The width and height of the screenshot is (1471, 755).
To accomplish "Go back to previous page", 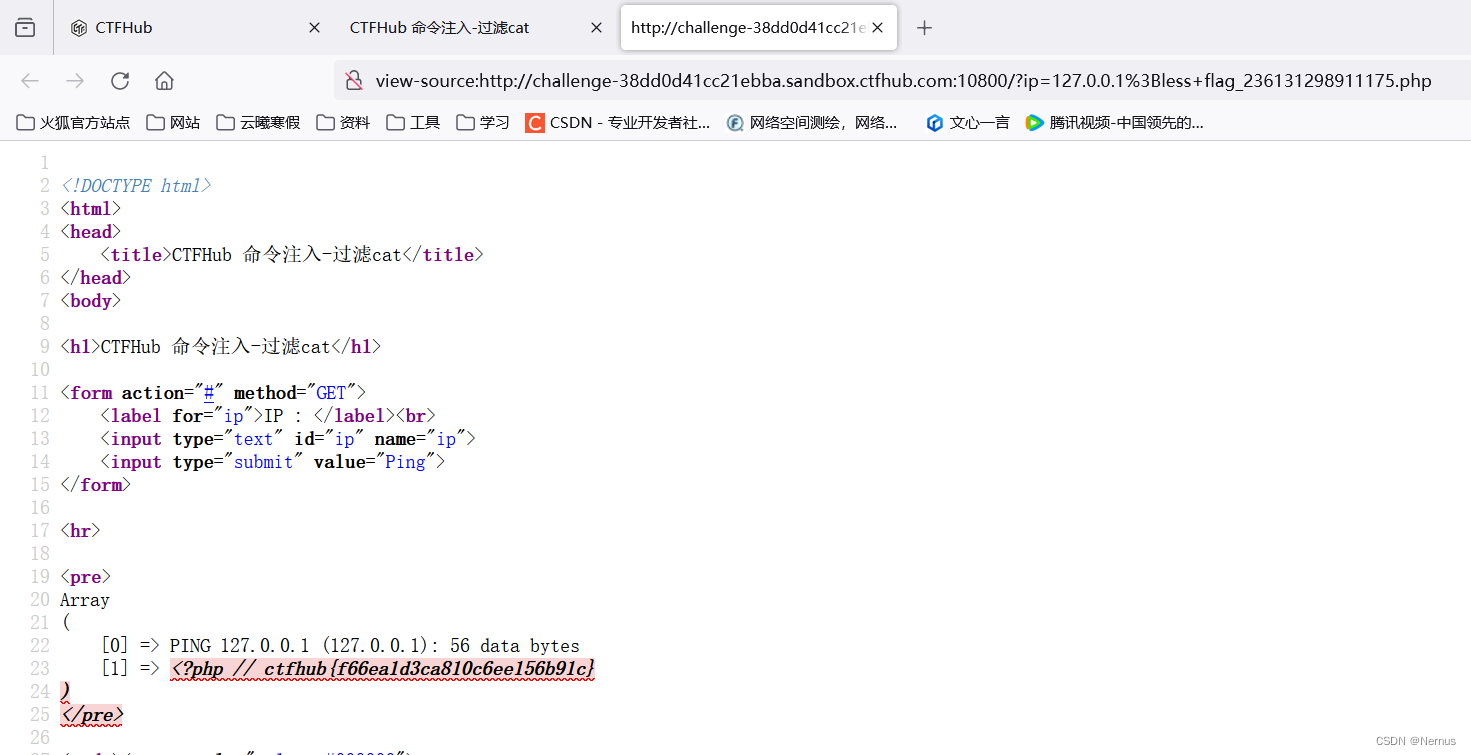I will click(30, 81).
